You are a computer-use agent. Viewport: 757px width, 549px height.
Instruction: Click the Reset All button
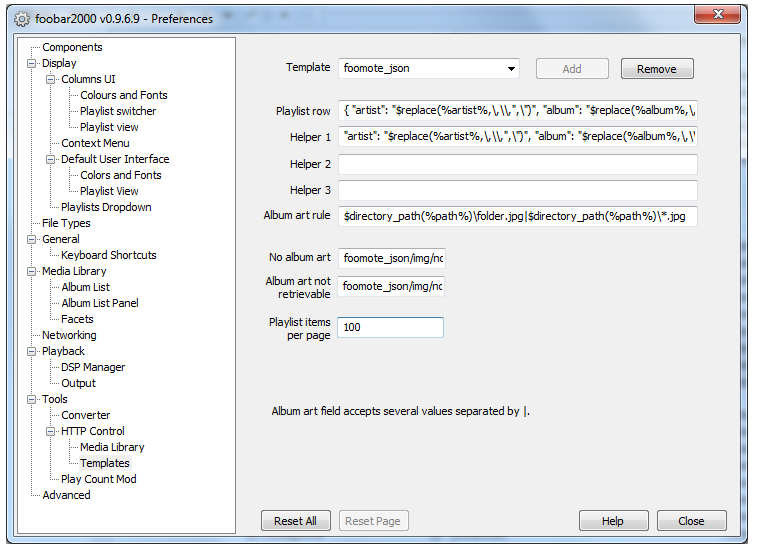pyautogui.click(x=295, y=521)
